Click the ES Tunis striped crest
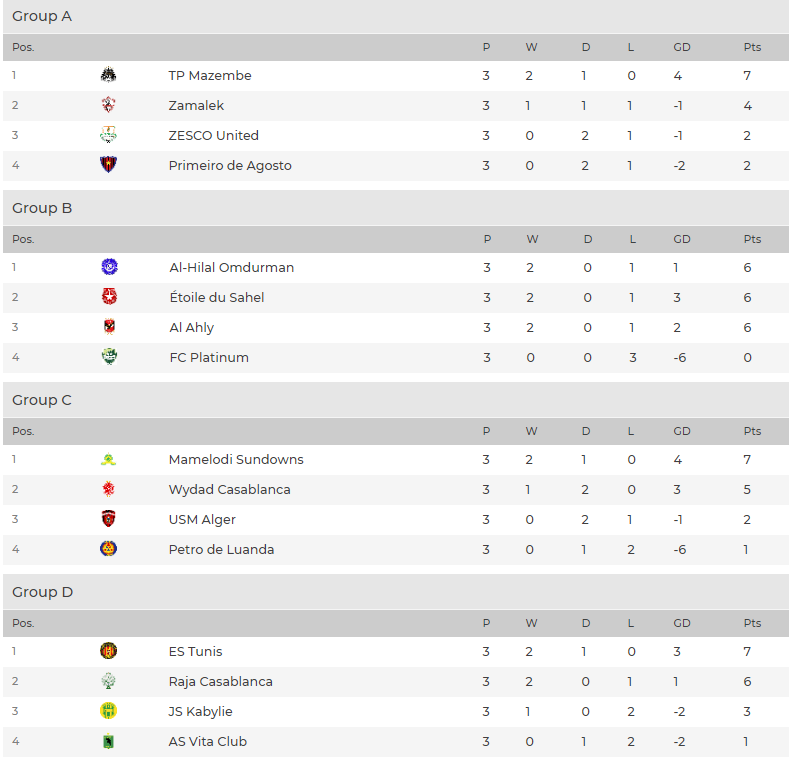The height and width of the screenshot is (773, 789). 108,651
